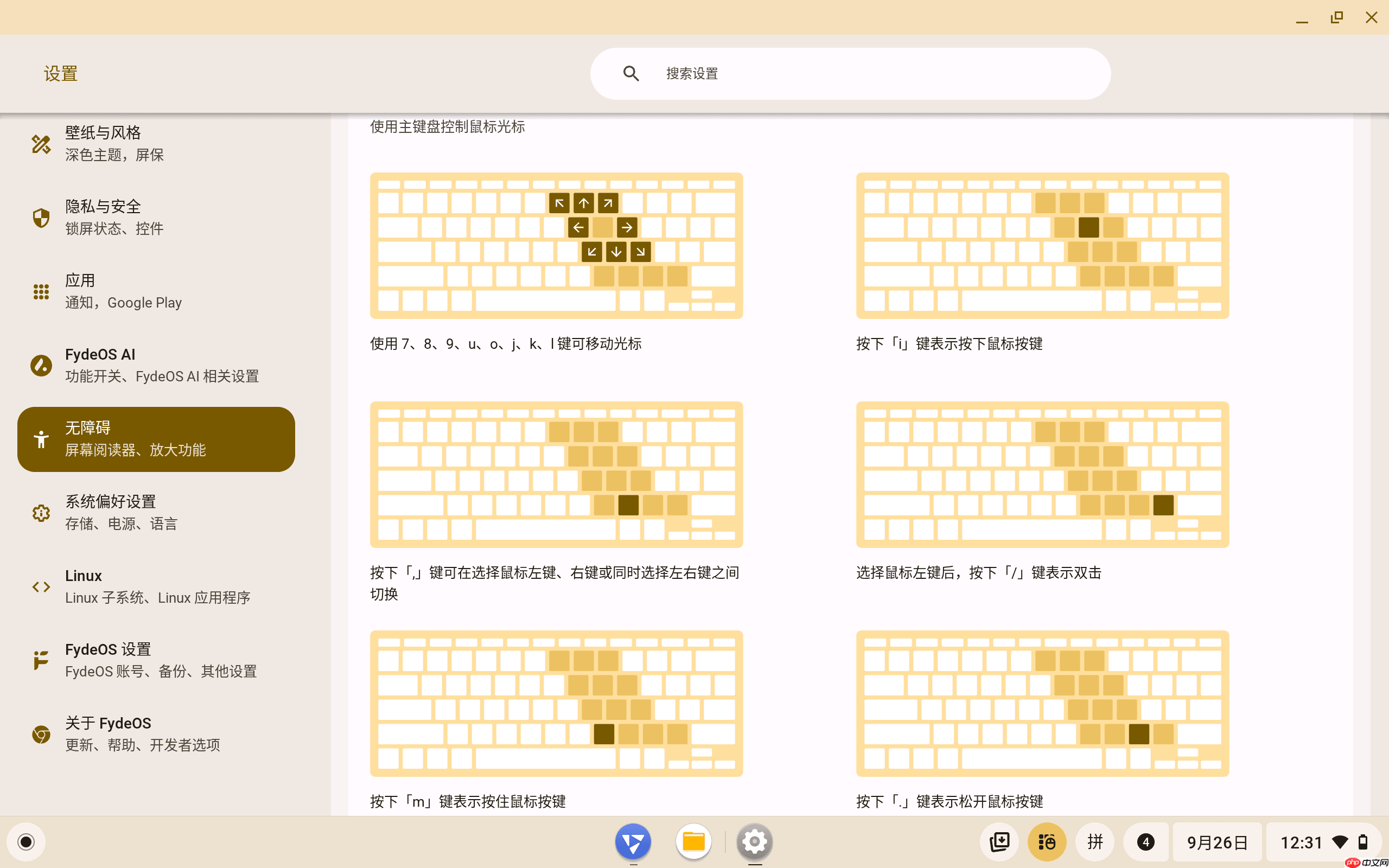
Task: Click the accessibility person icon
Action: [x=41, y=439]
